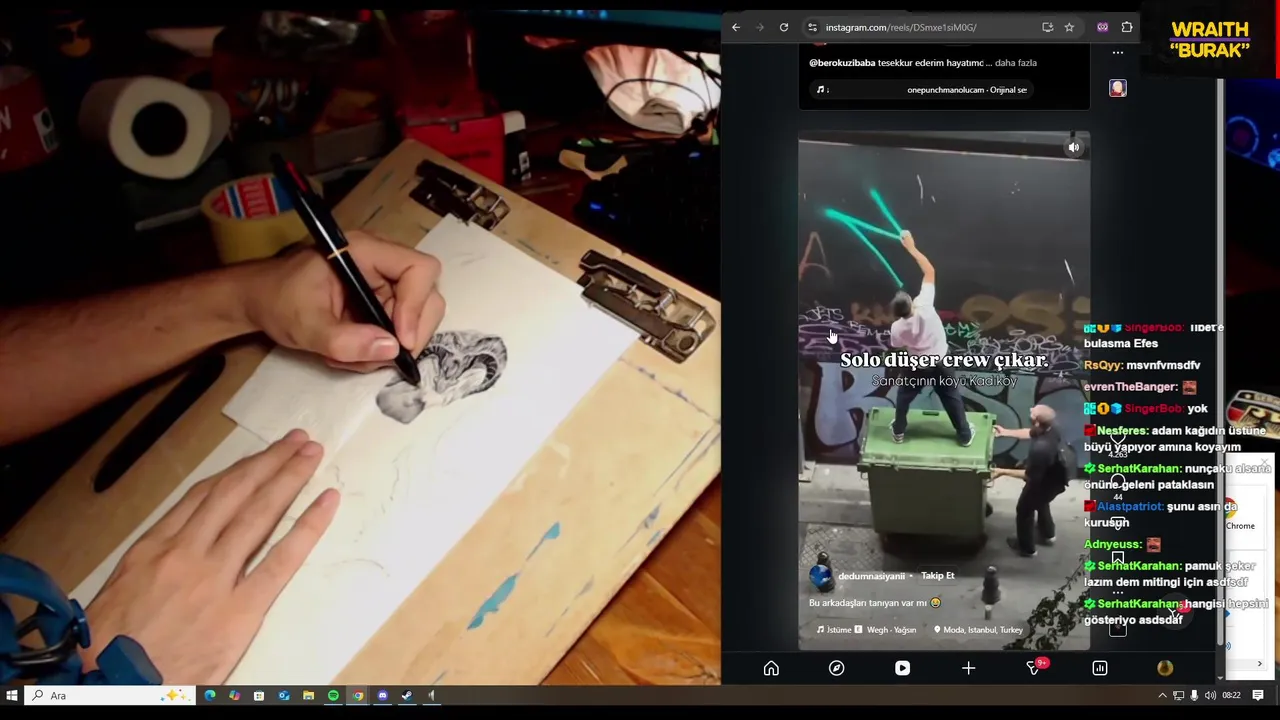Screen dimensions: 1280x720
Task: Create new post with plus icon
Action: click(x=968, y=668)
